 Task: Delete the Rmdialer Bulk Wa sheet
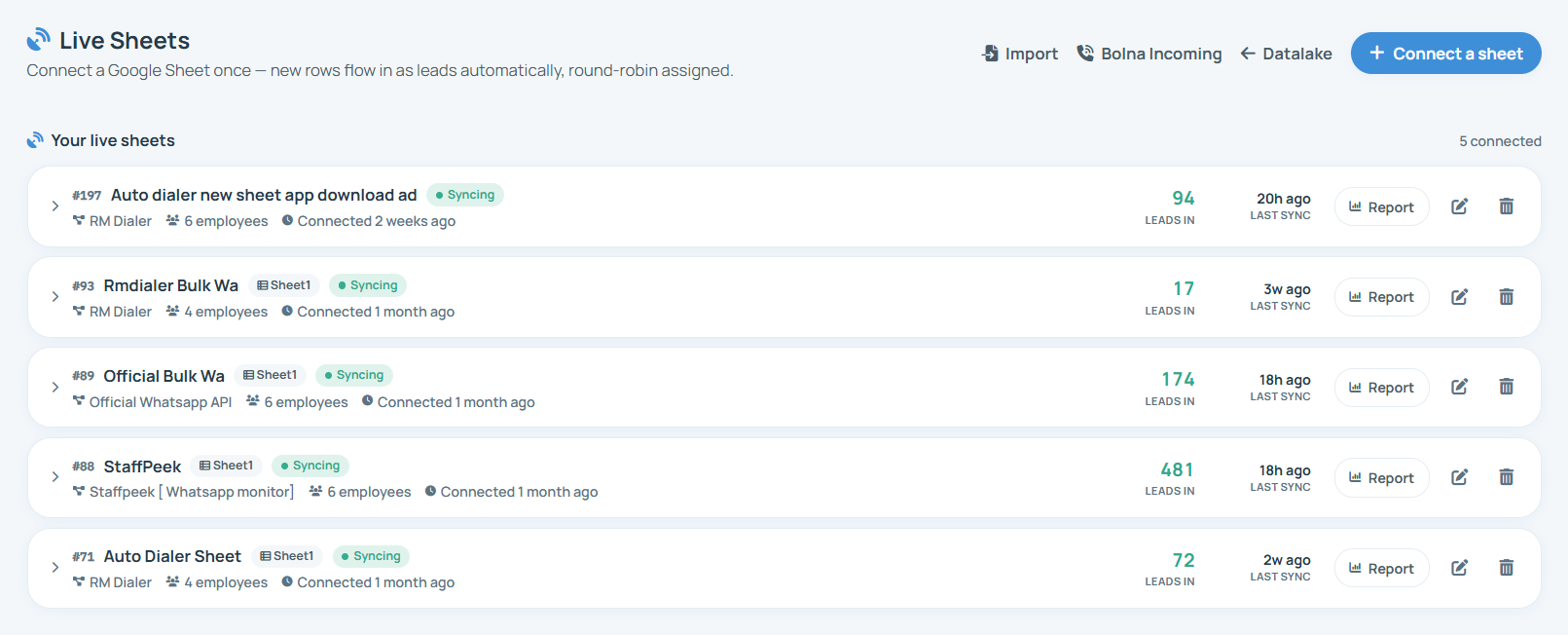(x=1506, y=297)
